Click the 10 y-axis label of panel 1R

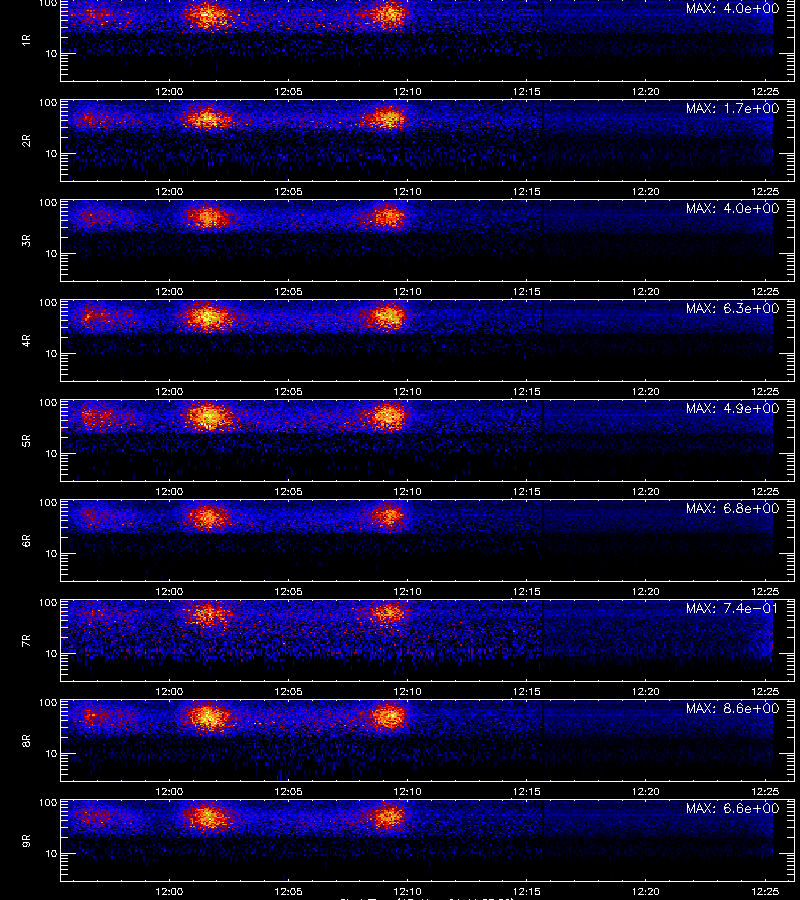[x=51, y=53]
